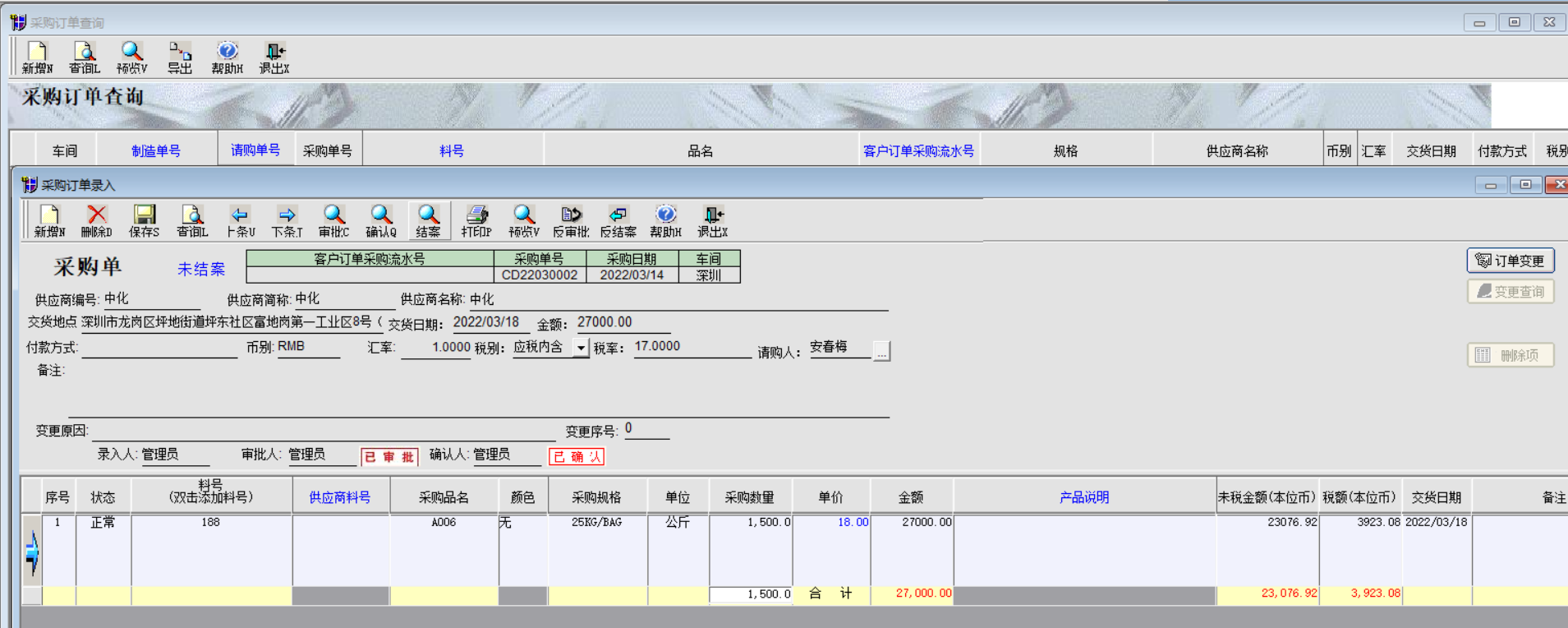Click the row selector arrow for row 1
Image resolution: width=1568 pixels, height=628 pixels.
pos(32,551)
